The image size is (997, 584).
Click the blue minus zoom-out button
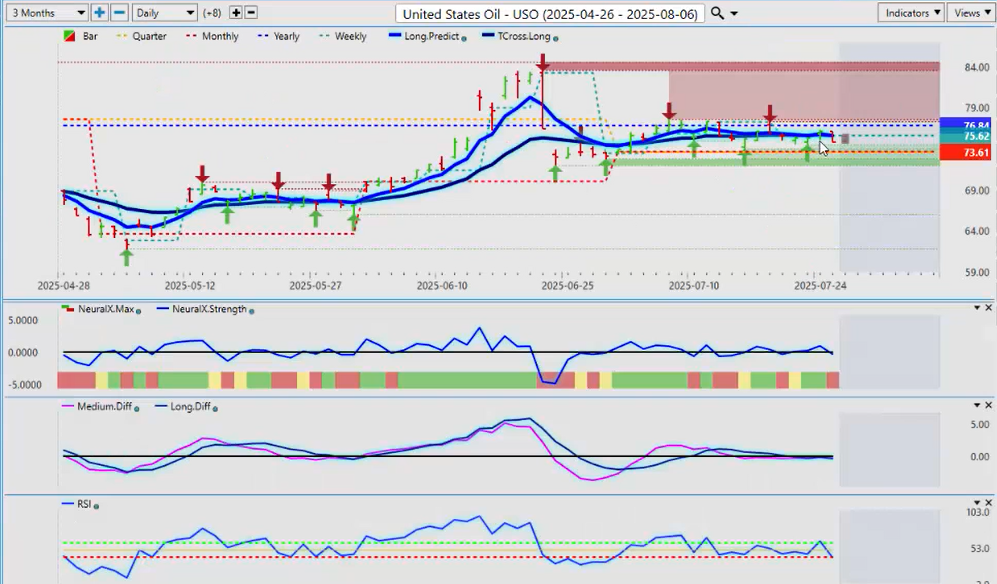tap(118, 13)
